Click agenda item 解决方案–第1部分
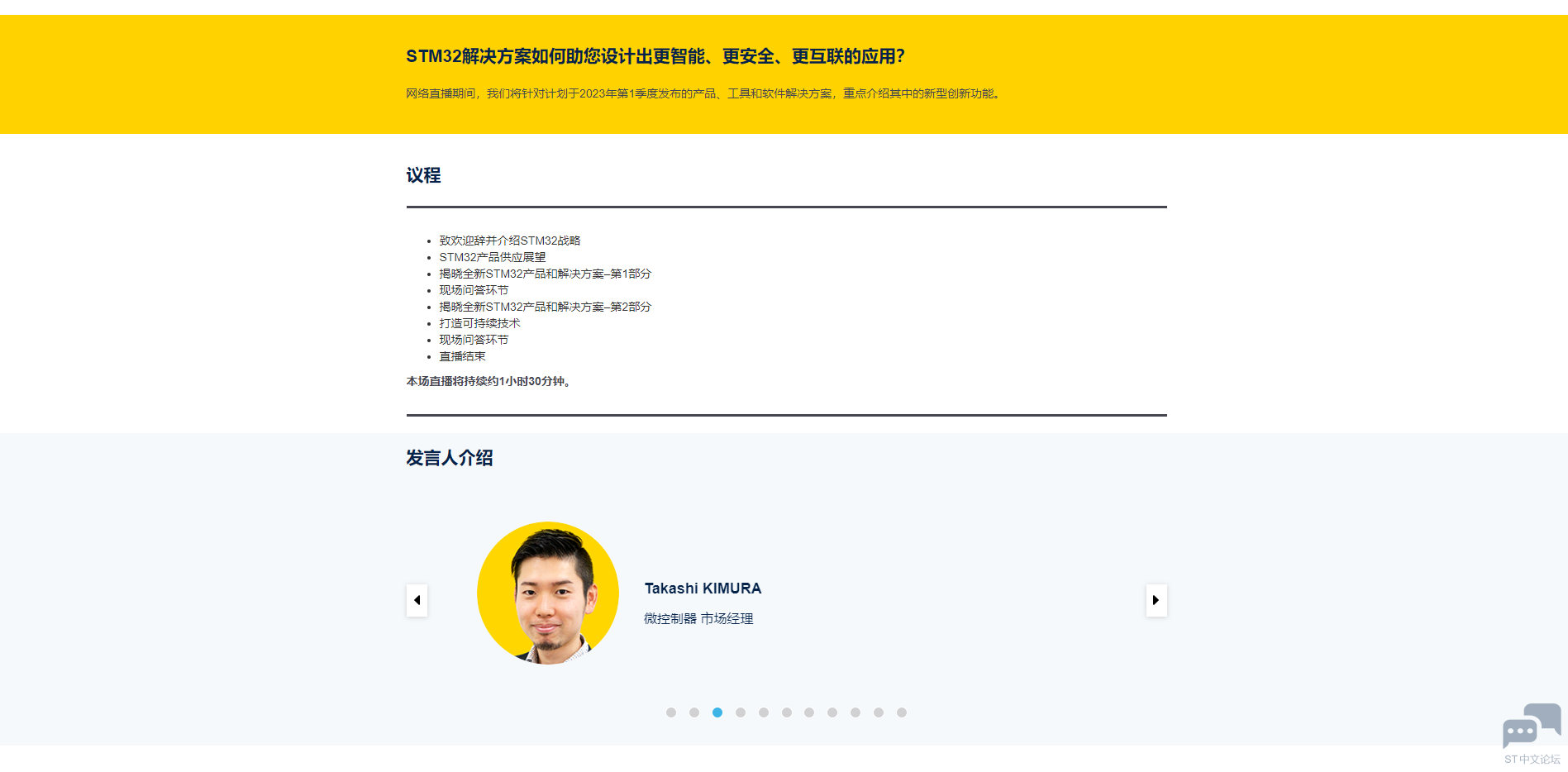 tap(546, 274)
